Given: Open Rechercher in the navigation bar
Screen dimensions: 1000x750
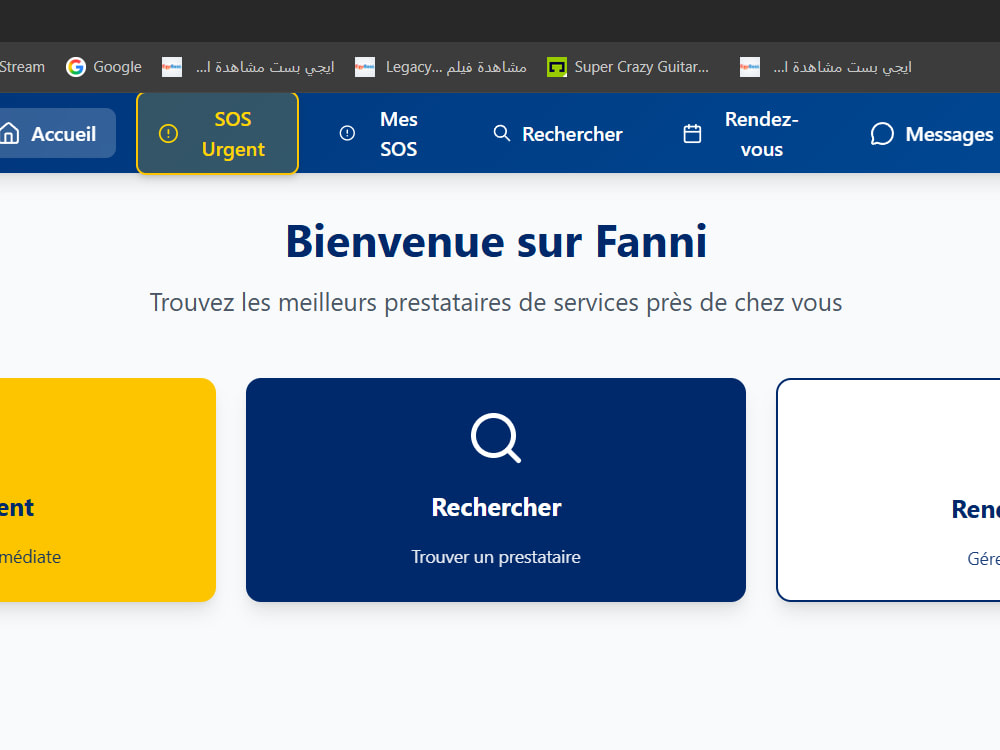Looking at the screenshot, I should (558, 133).
